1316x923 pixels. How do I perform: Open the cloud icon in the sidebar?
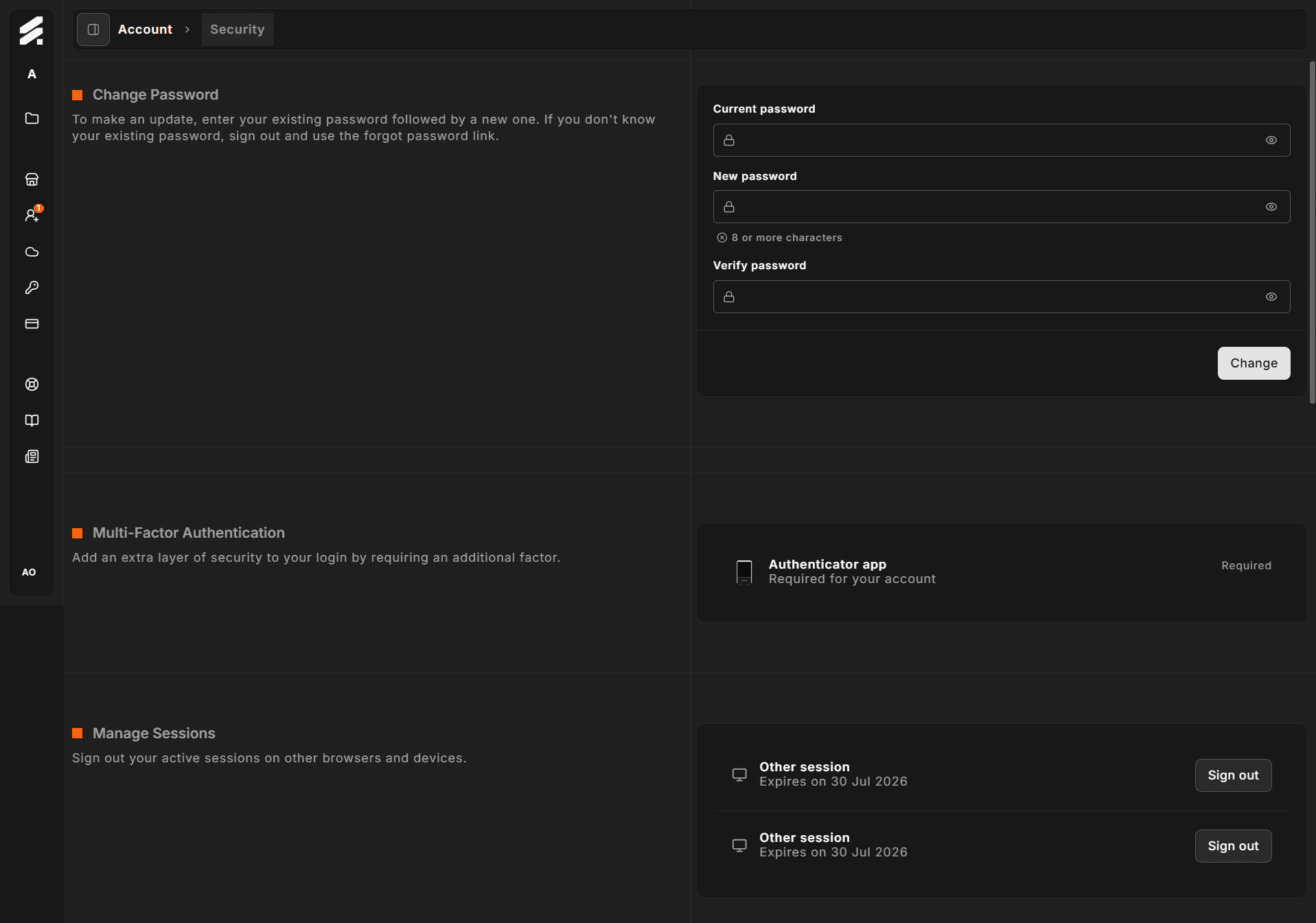point(32,251)
